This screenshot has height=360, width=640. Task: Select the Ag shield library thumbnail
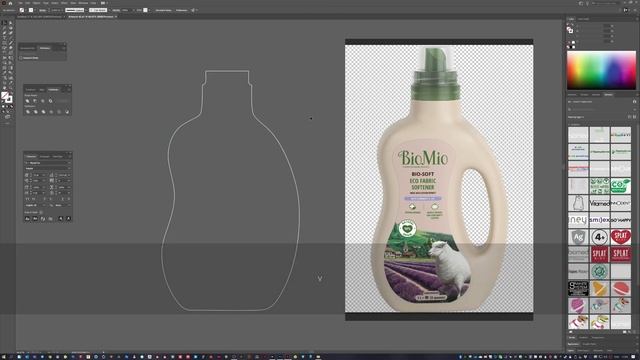point(578,237)
